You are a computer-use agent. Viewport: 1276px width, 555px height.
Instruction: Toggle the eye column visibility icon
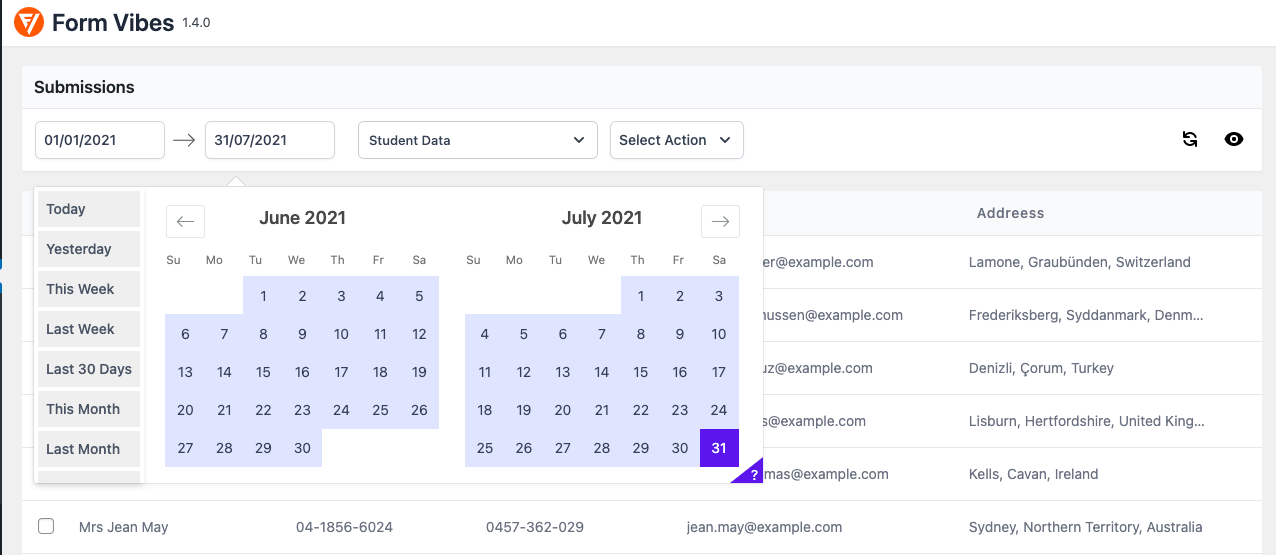(x=1234, y=140)
